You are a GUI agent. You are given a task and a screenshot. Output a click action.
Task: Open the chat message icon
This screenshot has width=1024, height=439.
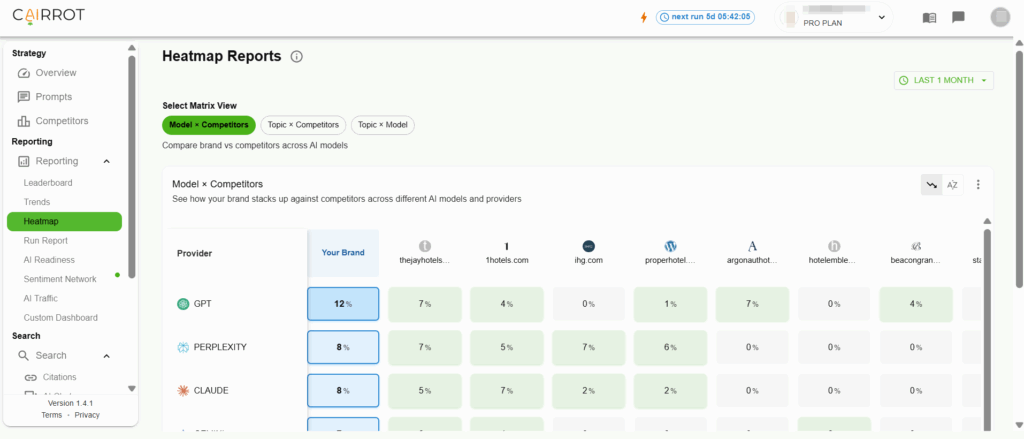coord(958,17)
